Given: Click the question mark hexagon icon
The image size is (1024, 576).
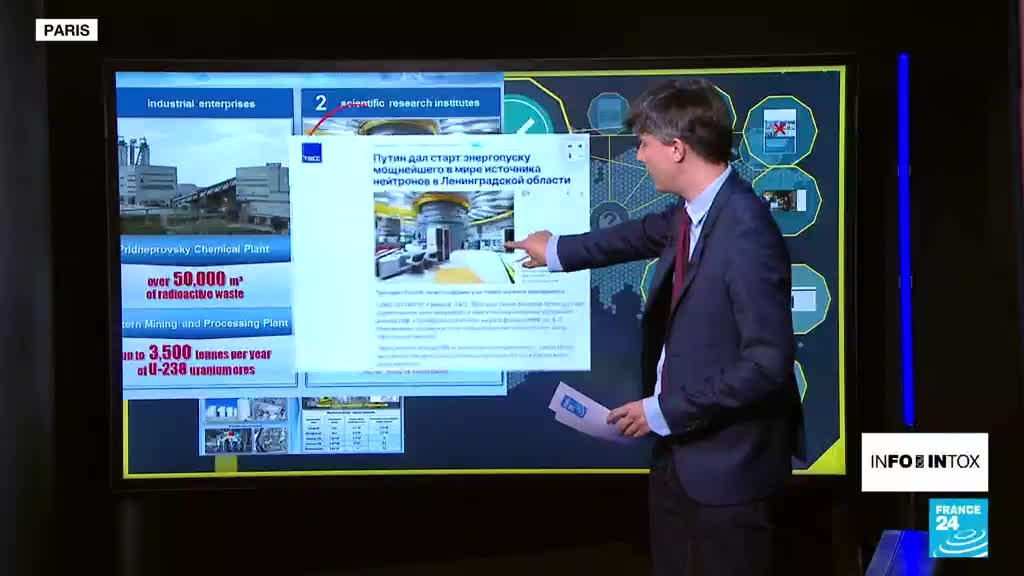Looking at the screenshot, I should (x=609, y=217).
